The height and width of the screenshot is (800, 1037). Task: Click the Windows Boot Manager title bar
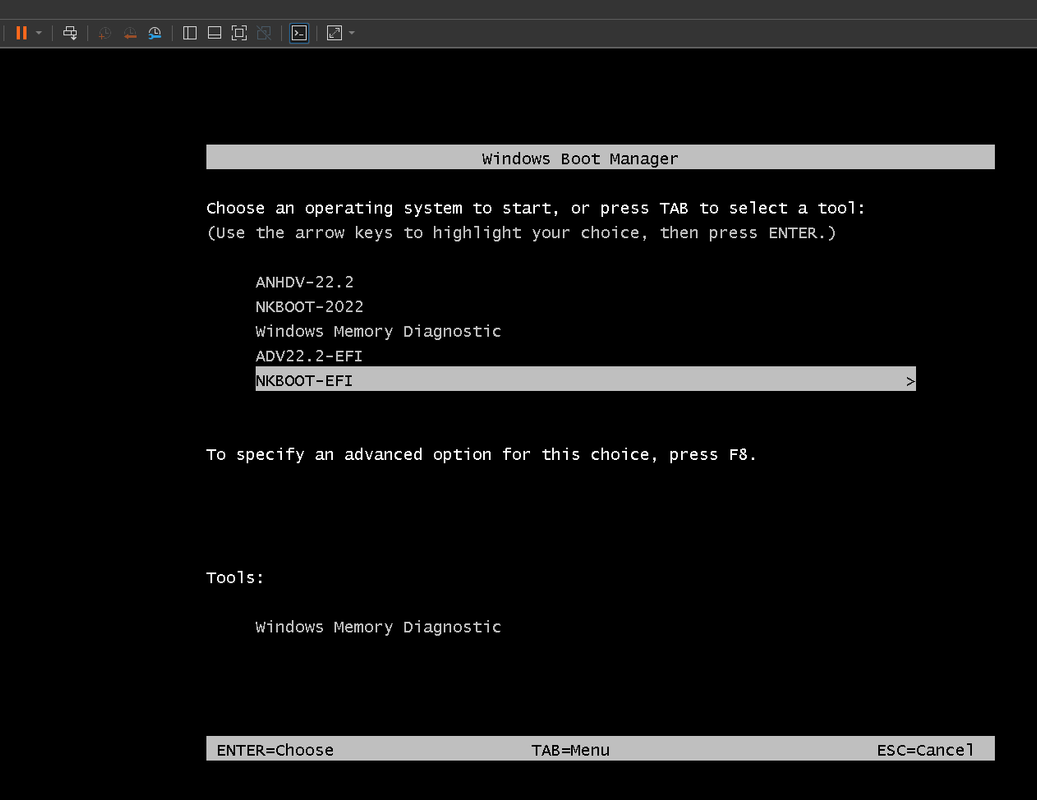point(600,157)
